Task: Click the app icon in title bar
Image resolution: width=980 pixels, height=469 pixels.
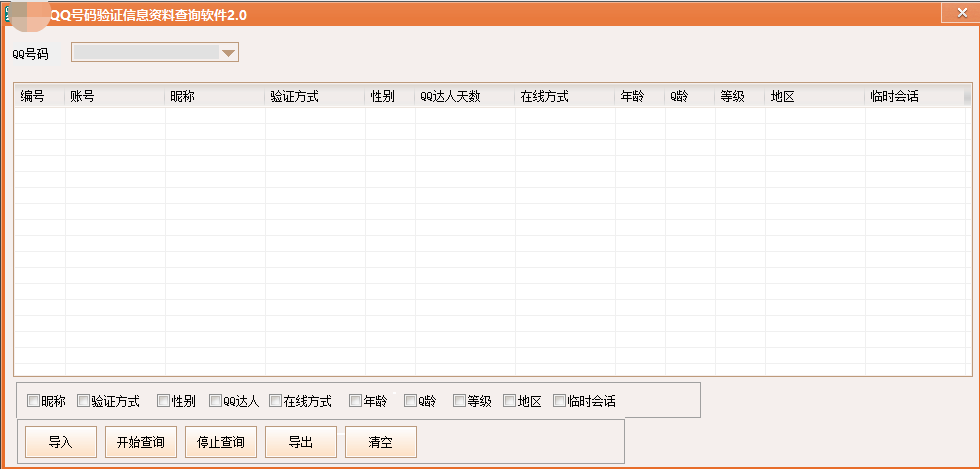Action: (x=9, y=14)
